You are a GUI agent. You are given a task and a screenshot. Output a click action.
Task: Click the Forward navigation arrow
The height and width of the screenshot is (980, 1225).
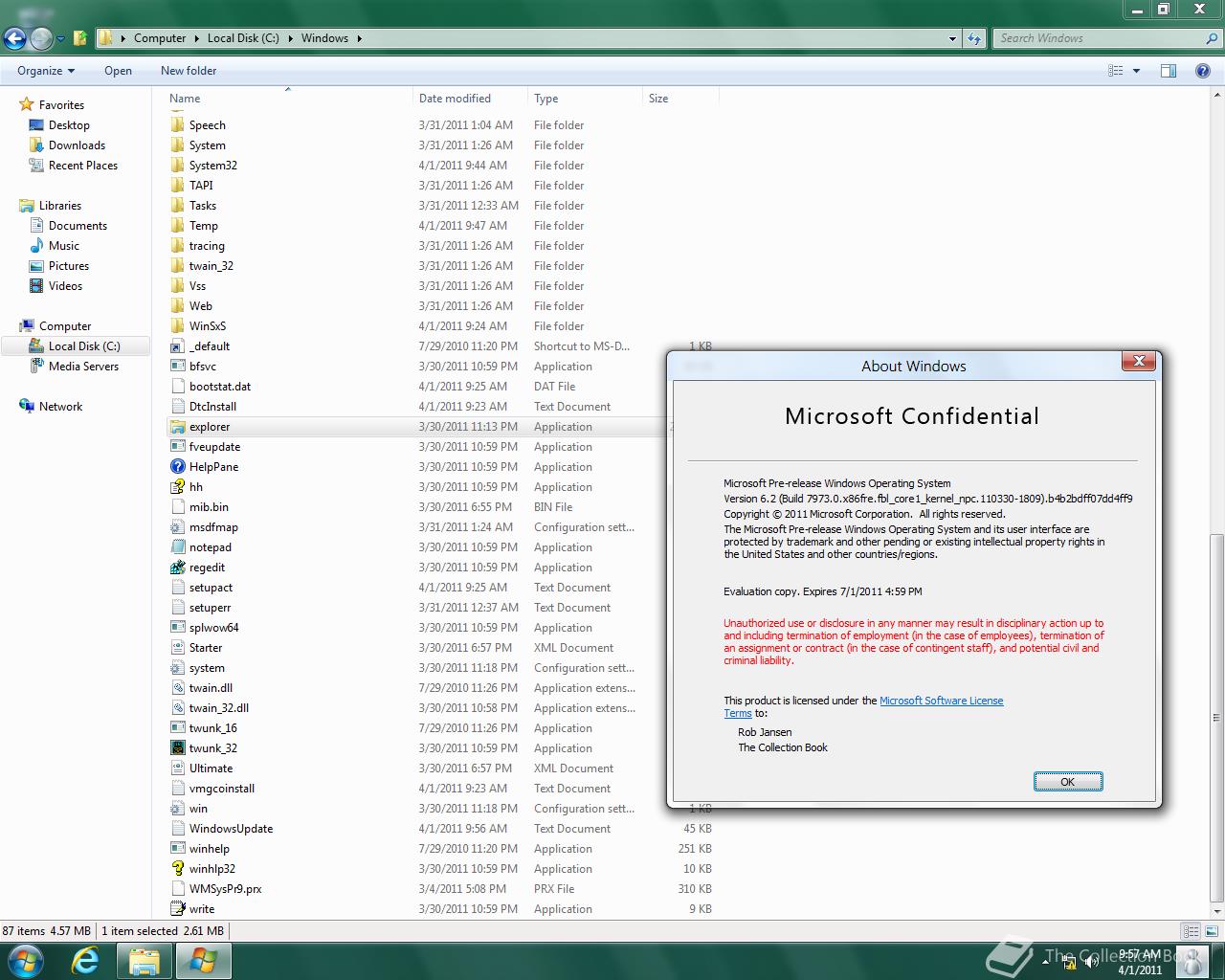click(x=41, y=38)
